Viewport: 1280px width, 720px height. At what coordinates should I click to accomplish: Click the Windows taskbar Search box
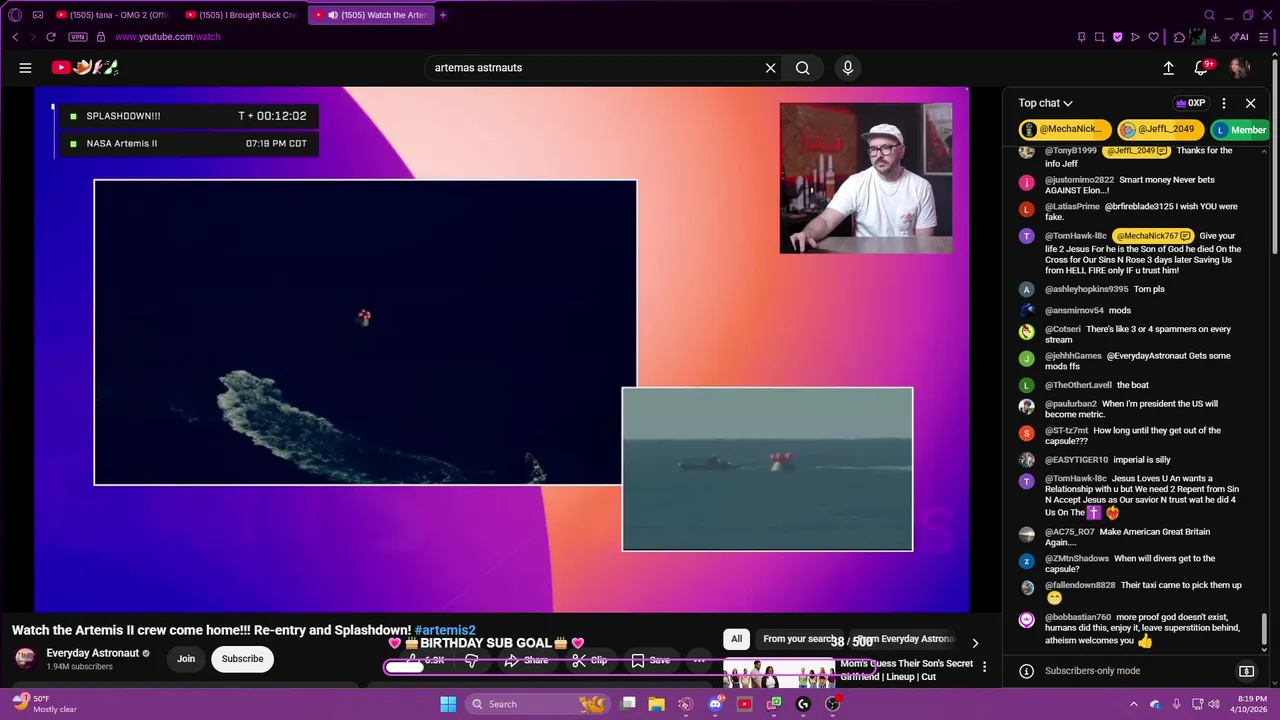tap(540, 704)
